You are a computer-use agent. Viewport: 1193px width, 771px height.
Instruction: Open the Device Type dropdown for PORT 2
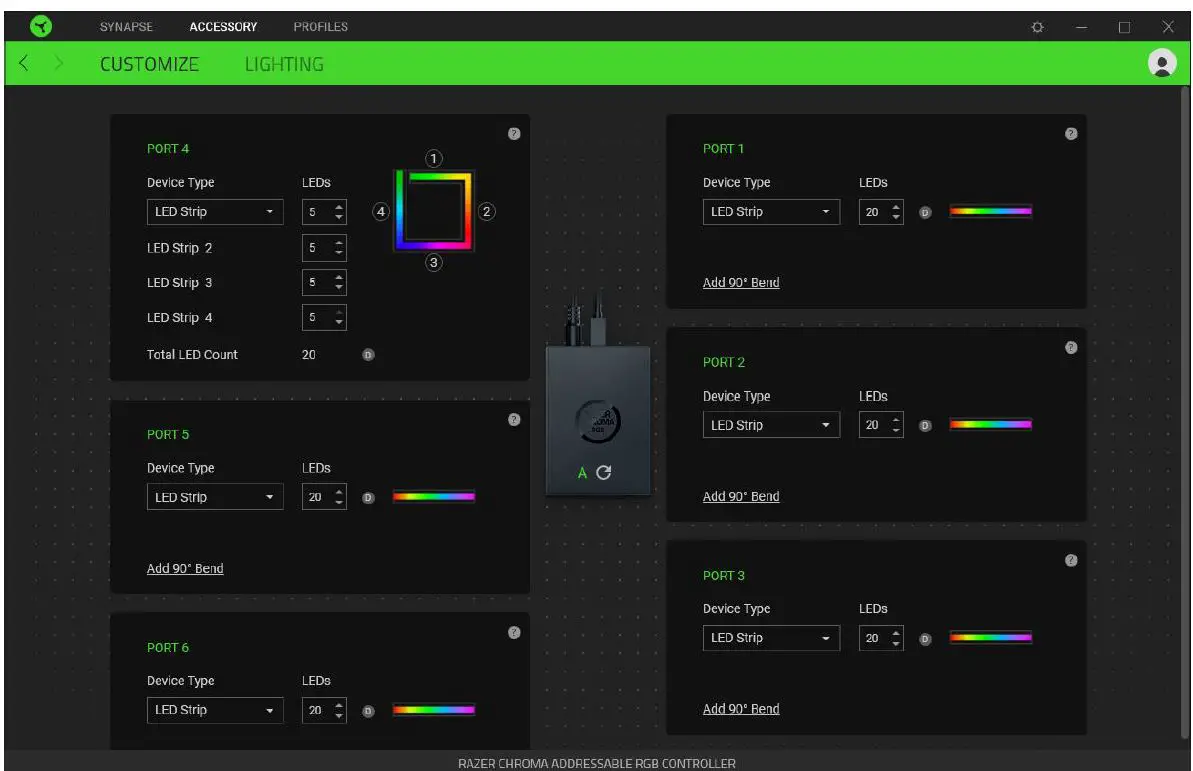click(x=771, y=424)
